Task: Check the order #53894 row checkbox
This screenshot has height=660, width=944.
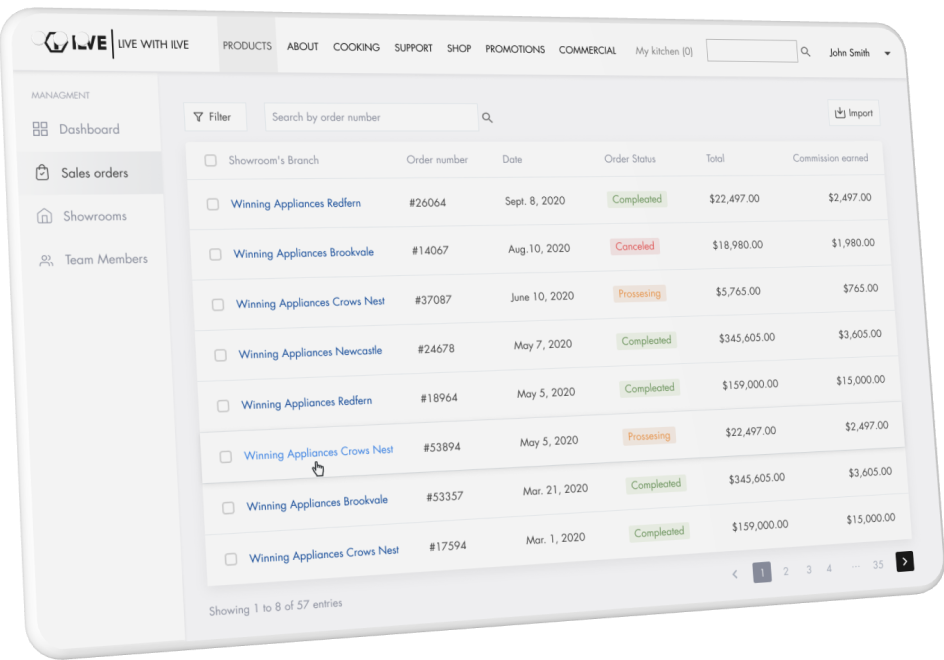Action: tap(226, 457)
